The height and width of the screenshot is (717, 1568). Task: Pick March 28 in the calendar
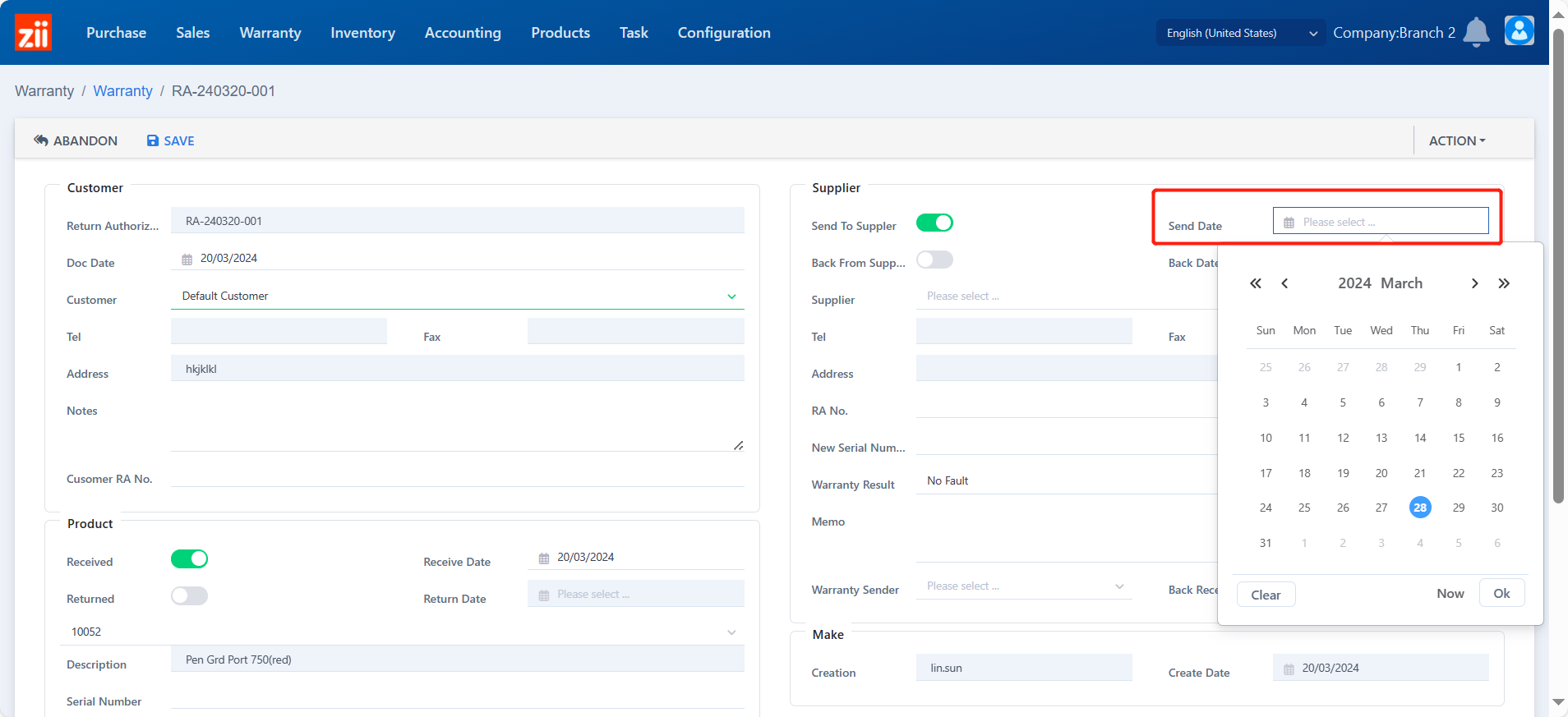coord(1419,508)
